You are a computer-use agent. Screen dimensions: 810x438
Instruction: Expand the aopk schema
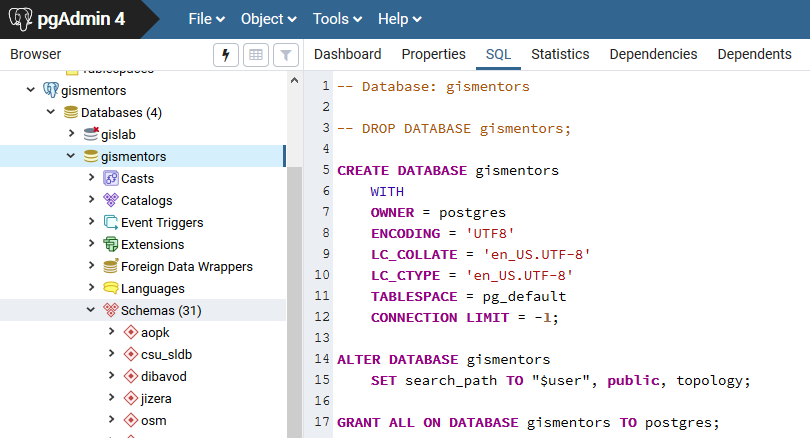pos(112,332)
